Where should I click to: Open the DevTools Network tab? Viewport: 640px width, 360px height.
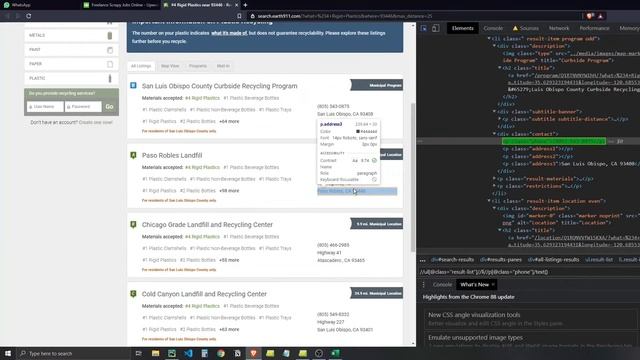pyautogui.click(x=559, y=28)
